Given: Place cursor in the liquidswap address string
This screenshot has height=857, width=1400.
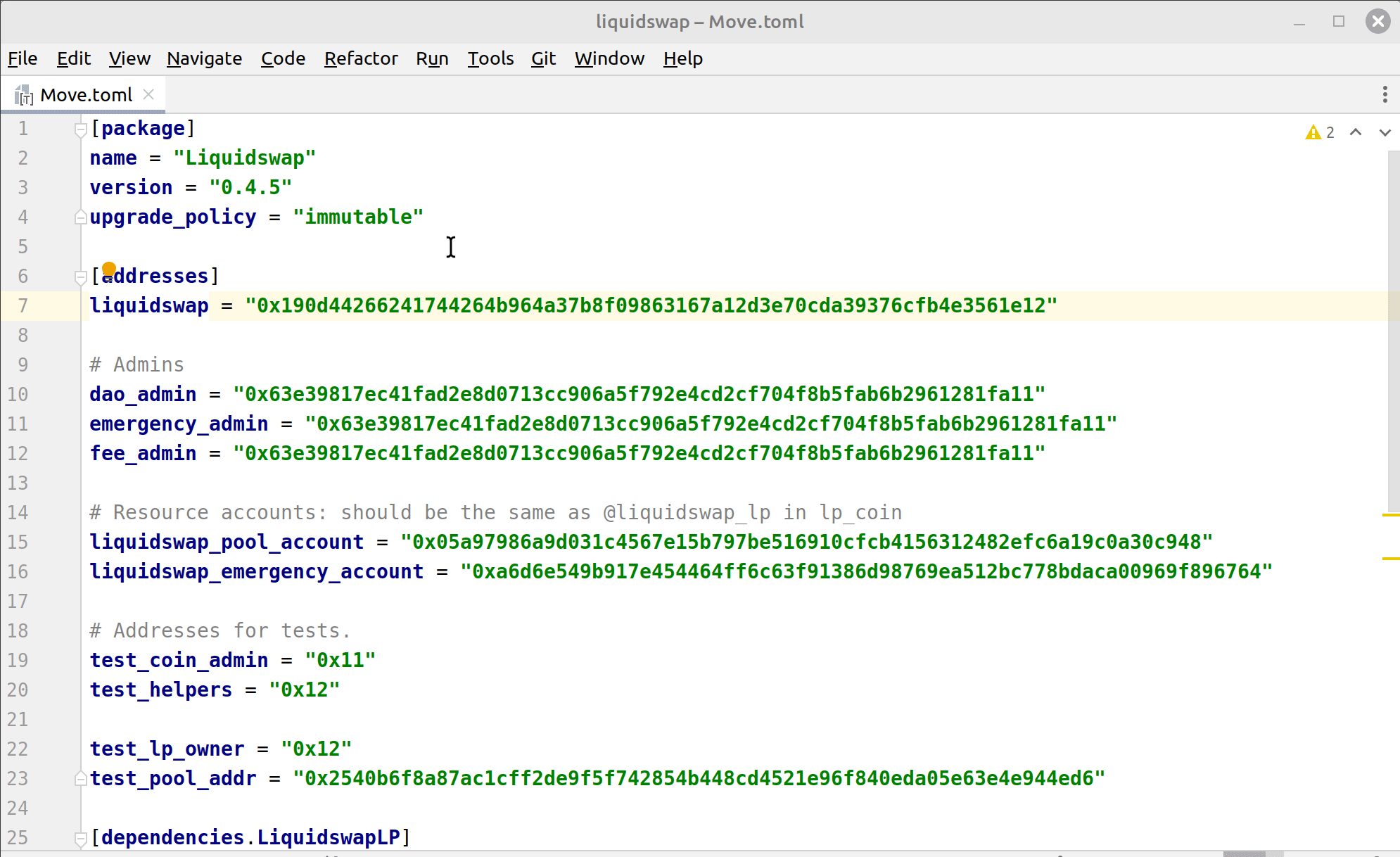Looking at the screenshot, I should click(650, 306).
